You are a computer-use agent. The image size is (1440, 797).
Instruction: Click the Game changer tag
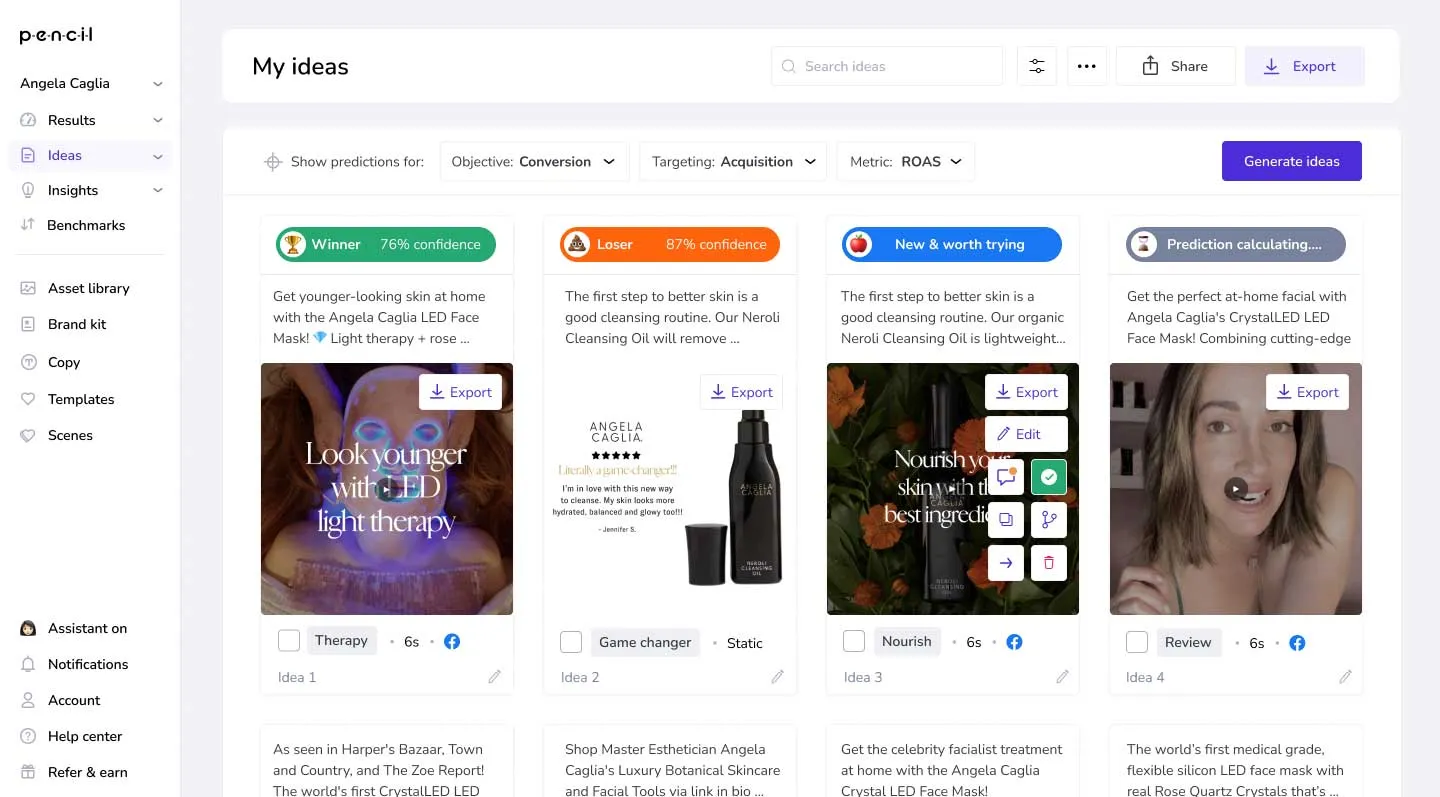pyautogui.click(x=645, y=642)
